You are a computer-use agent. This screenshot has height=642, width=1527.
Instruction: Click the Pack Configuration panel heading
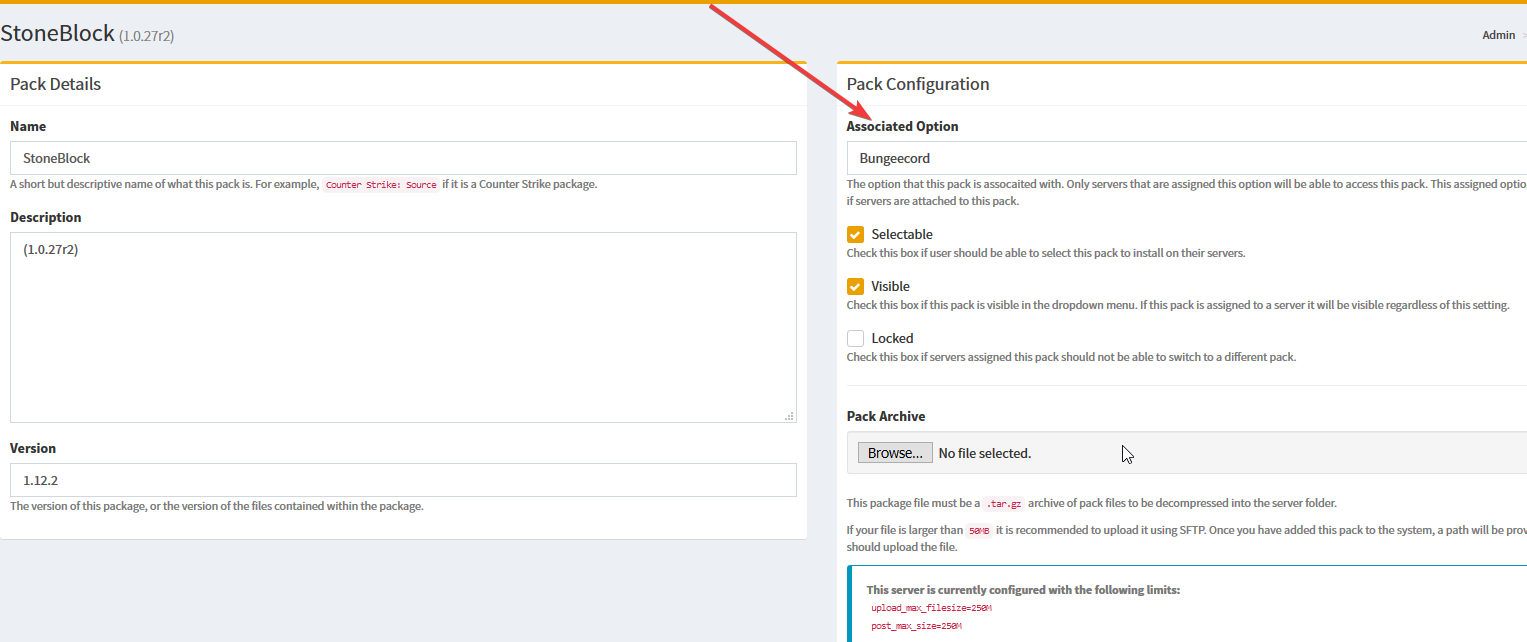pyautogui.click(x=917, y=84)
